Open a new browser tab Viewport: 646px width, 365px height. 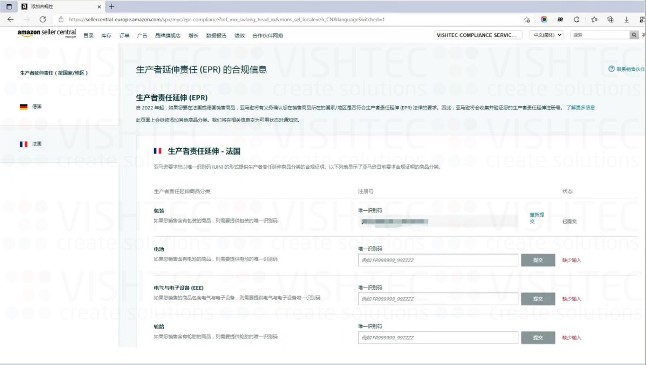pyautogui.click(x=111, y=7)
